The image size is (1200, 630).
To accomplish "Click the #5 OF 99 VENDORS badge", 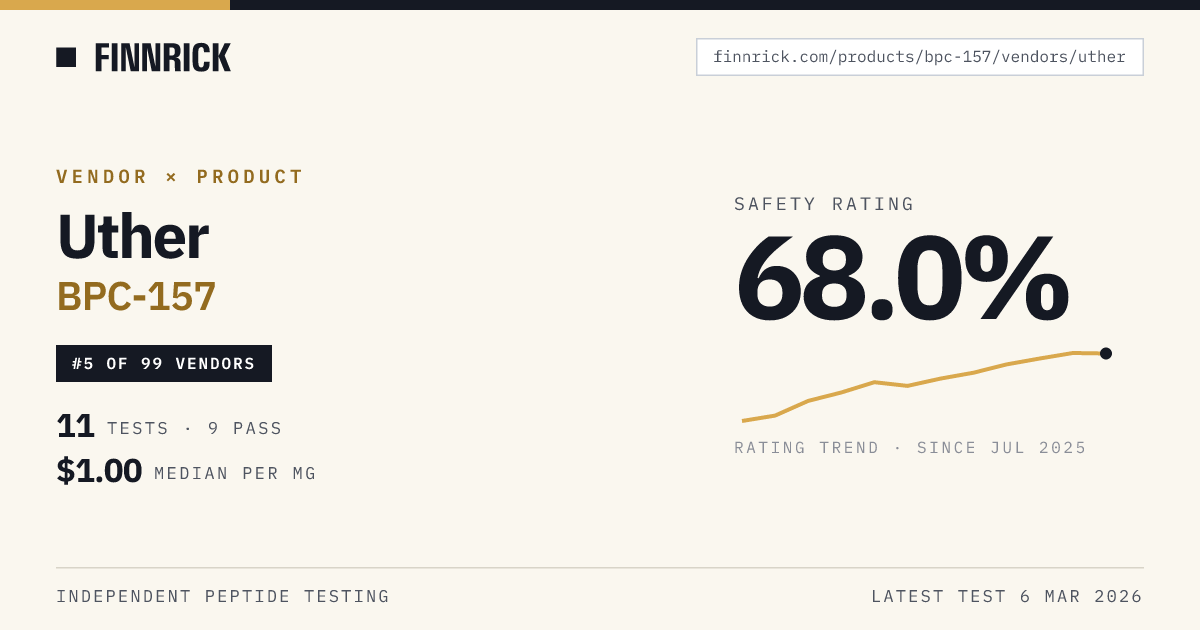I will point(164,364).
